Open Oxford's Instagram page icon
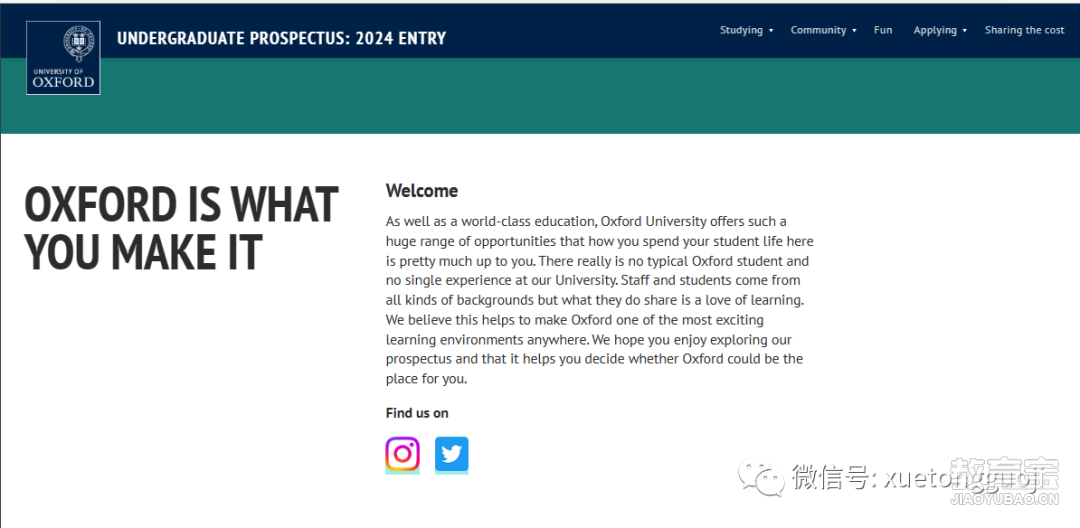1080x528 pixels. [x=402, y=454]
